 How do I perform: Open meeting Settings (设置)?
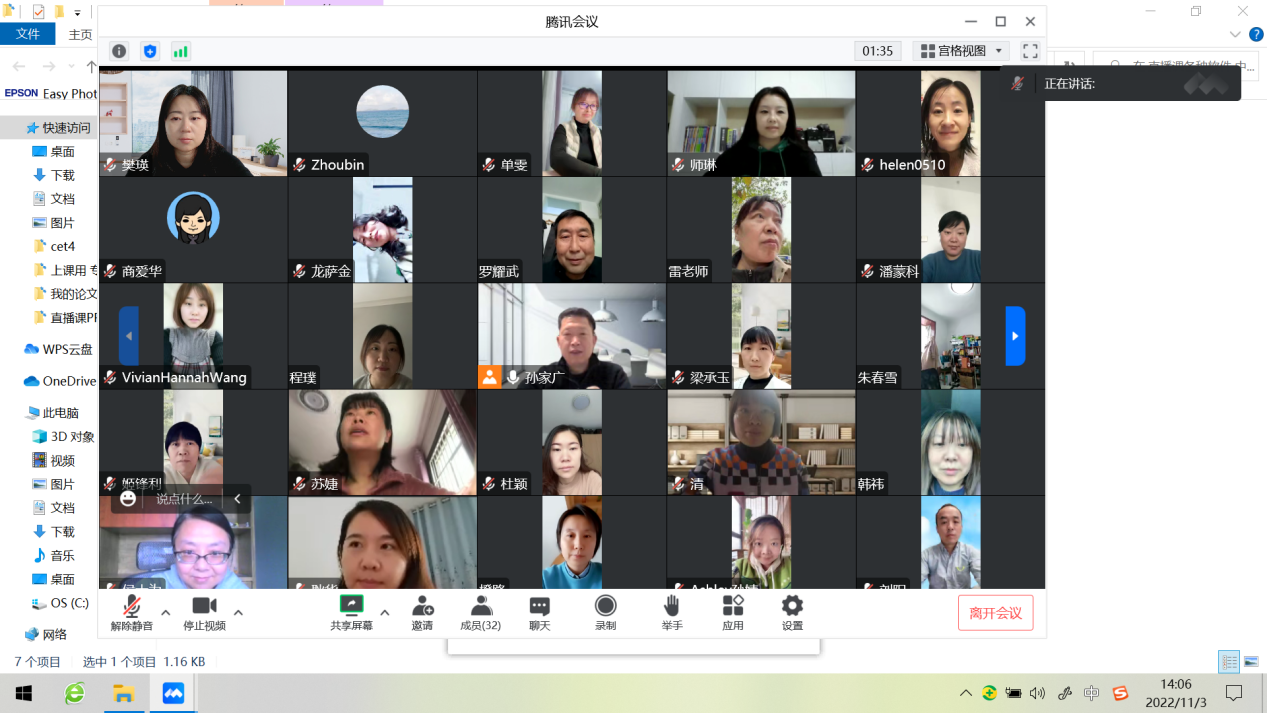click(792, 613)
